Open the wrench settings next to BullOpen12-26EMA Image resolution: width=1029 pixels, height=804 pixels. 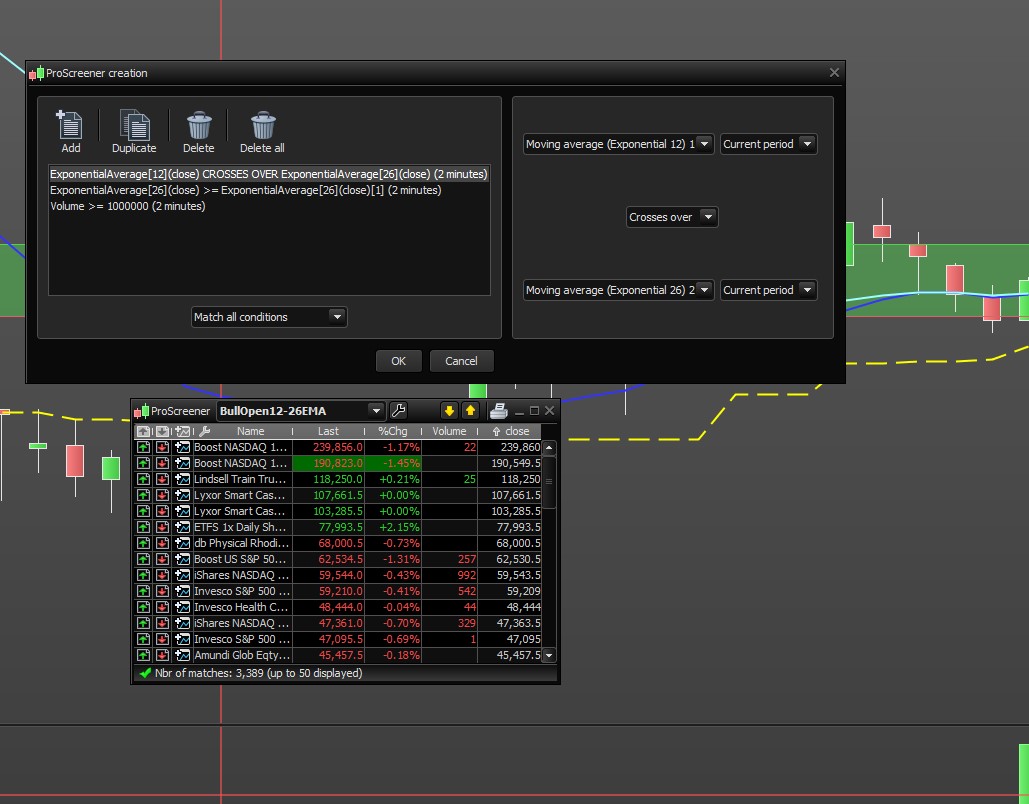398,411
